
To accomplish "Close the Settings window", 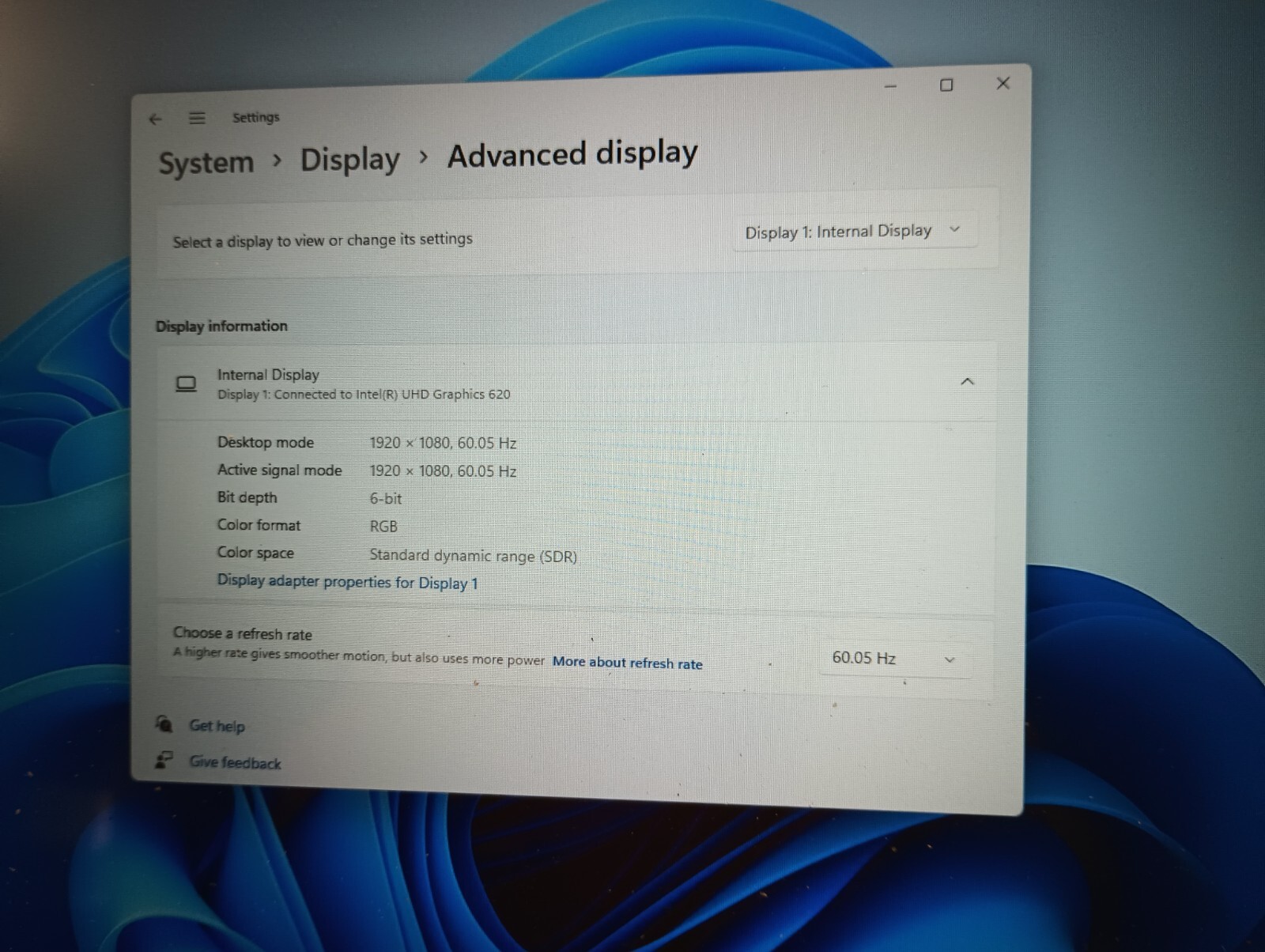I will pos(1003,83).
